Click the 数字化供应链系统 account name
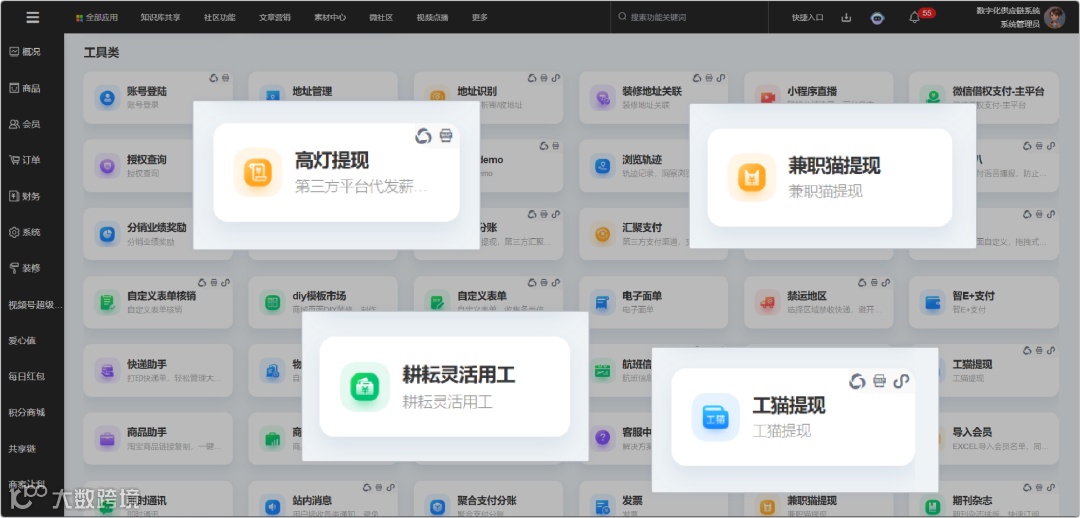The image size is (1080, 518). tap(1008, 10)
